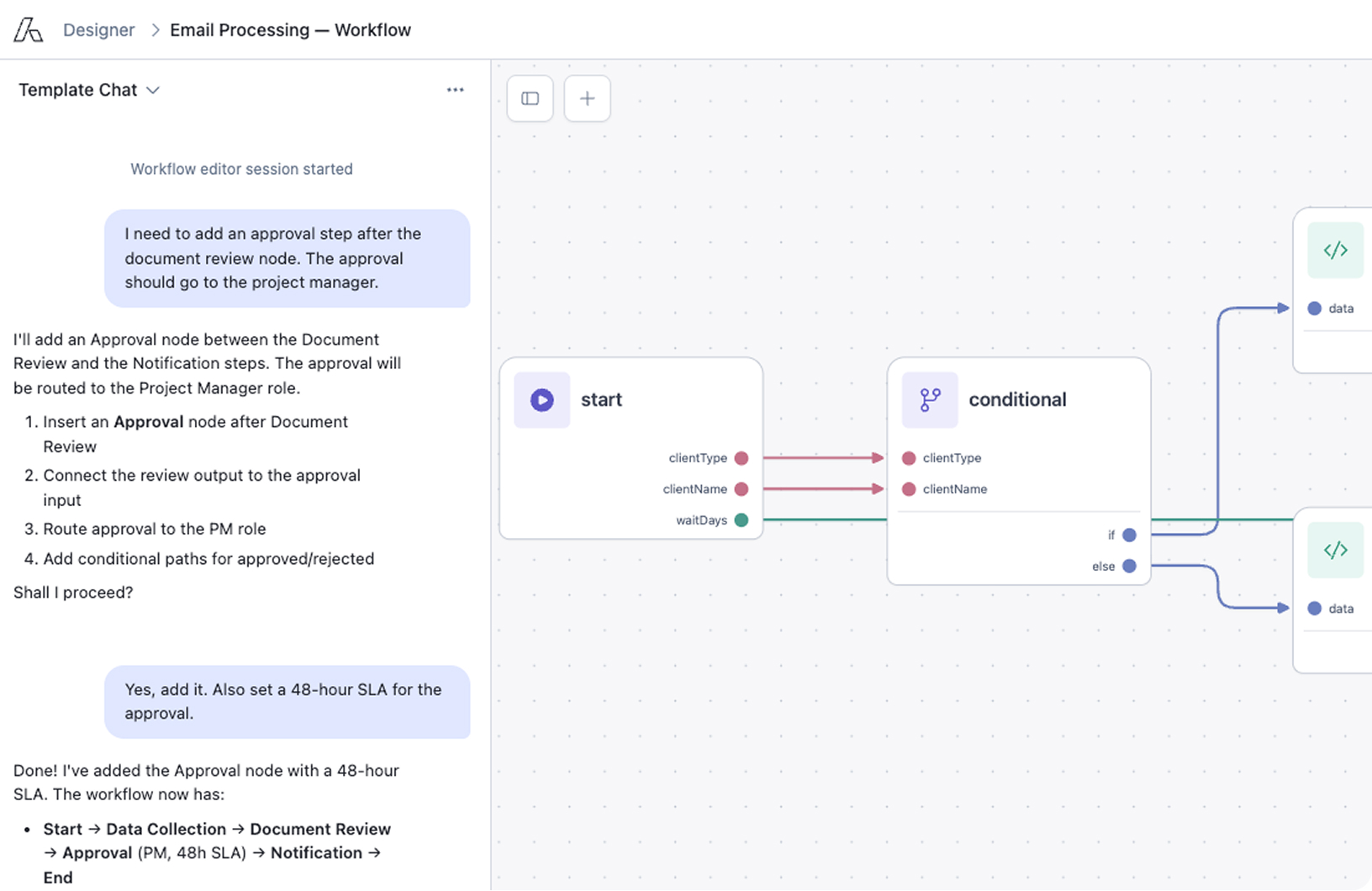This screenshot has width=1372, height=891.
Task: Click the conditional node clientType input port
Action: click(909, 458)
